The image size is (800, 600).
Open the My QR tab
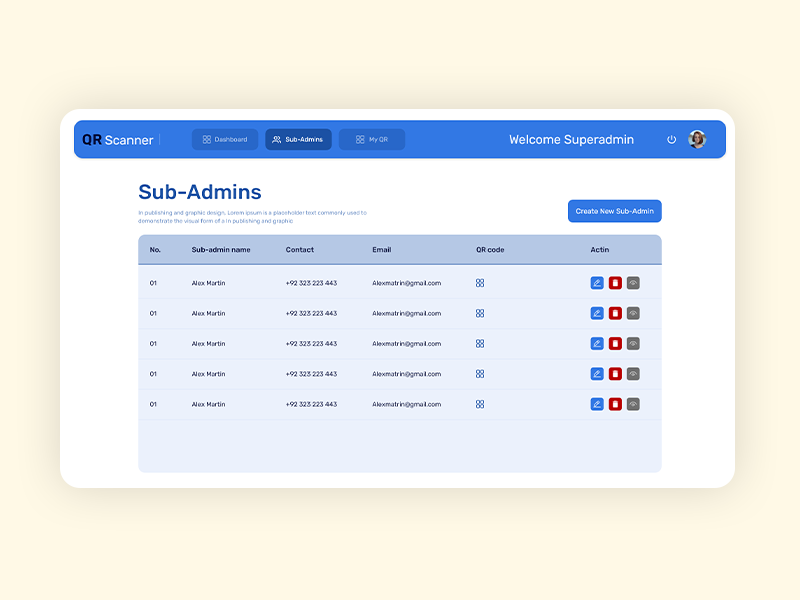371,139
